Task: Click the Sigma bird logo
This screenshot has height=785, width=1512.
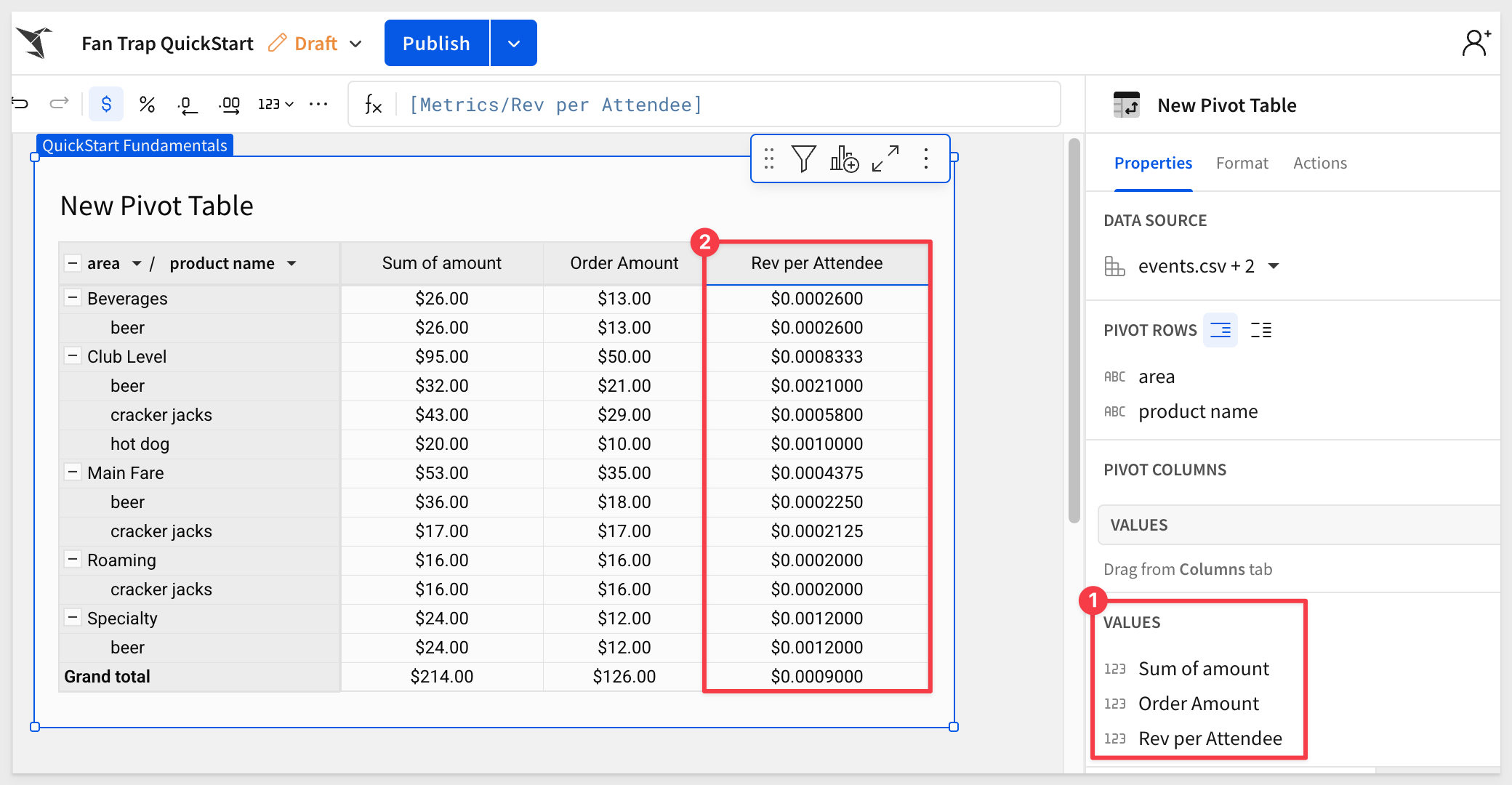Action: 35,43
